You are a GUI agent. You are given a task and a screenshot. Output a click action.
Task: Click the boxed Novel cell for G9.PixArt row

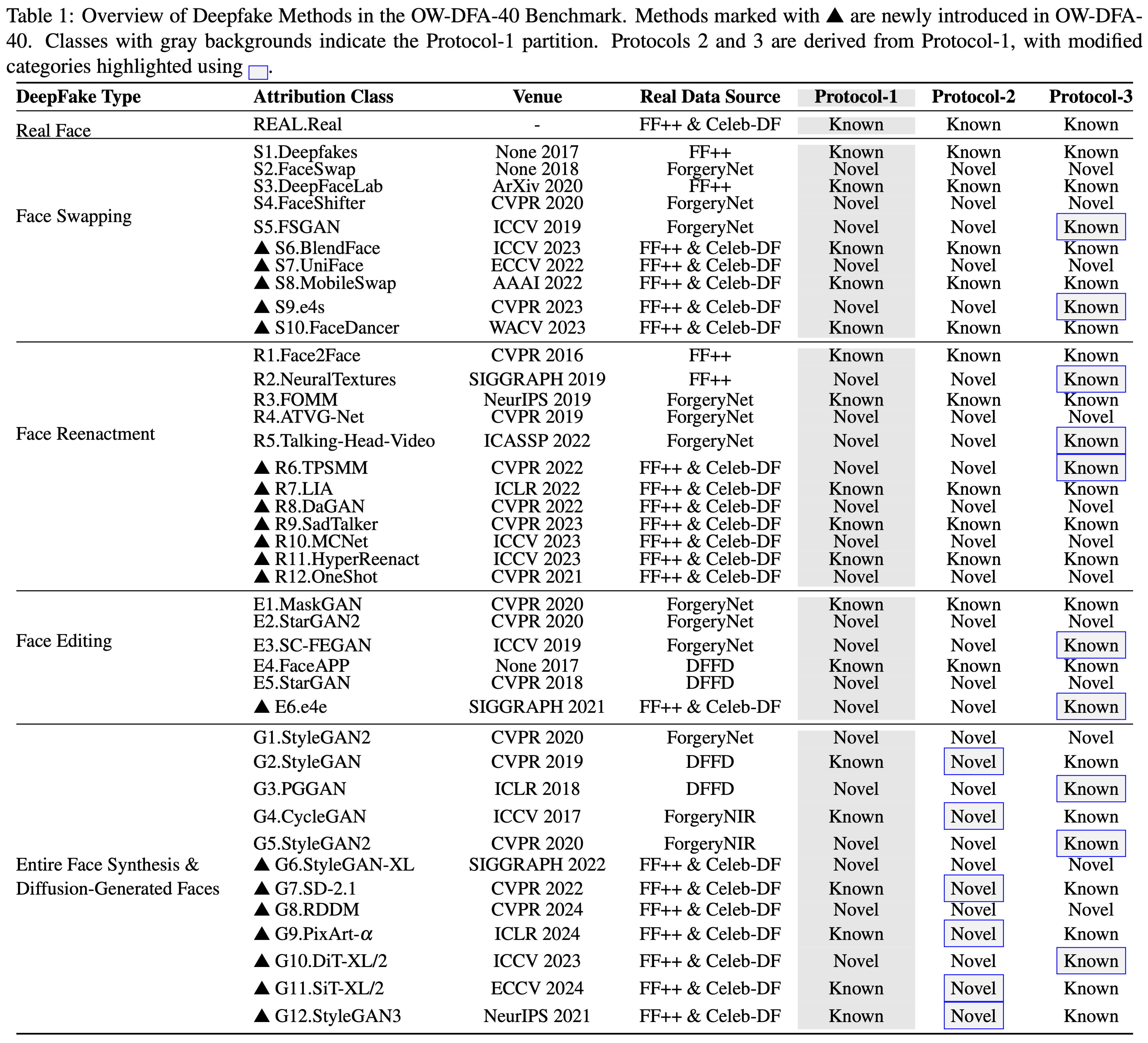coord(973,934)
